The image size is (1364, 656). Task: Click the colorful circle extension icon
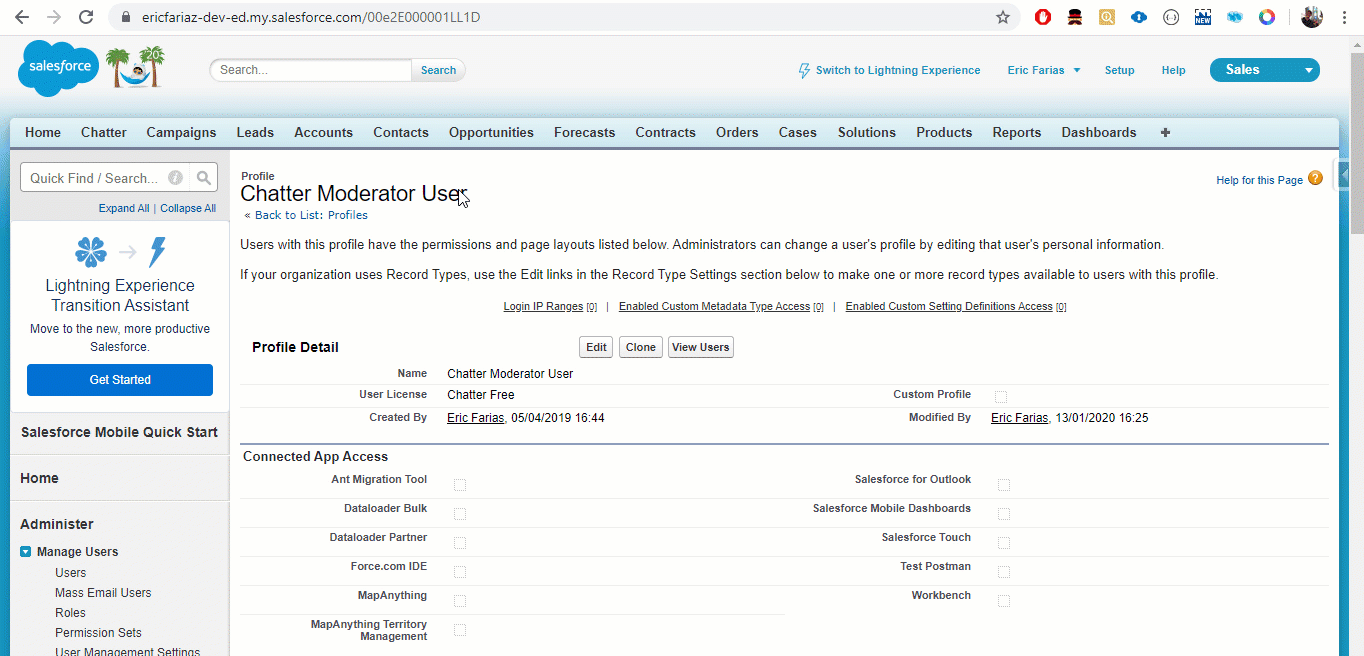pyautogui.click(x=1267, y=17)
